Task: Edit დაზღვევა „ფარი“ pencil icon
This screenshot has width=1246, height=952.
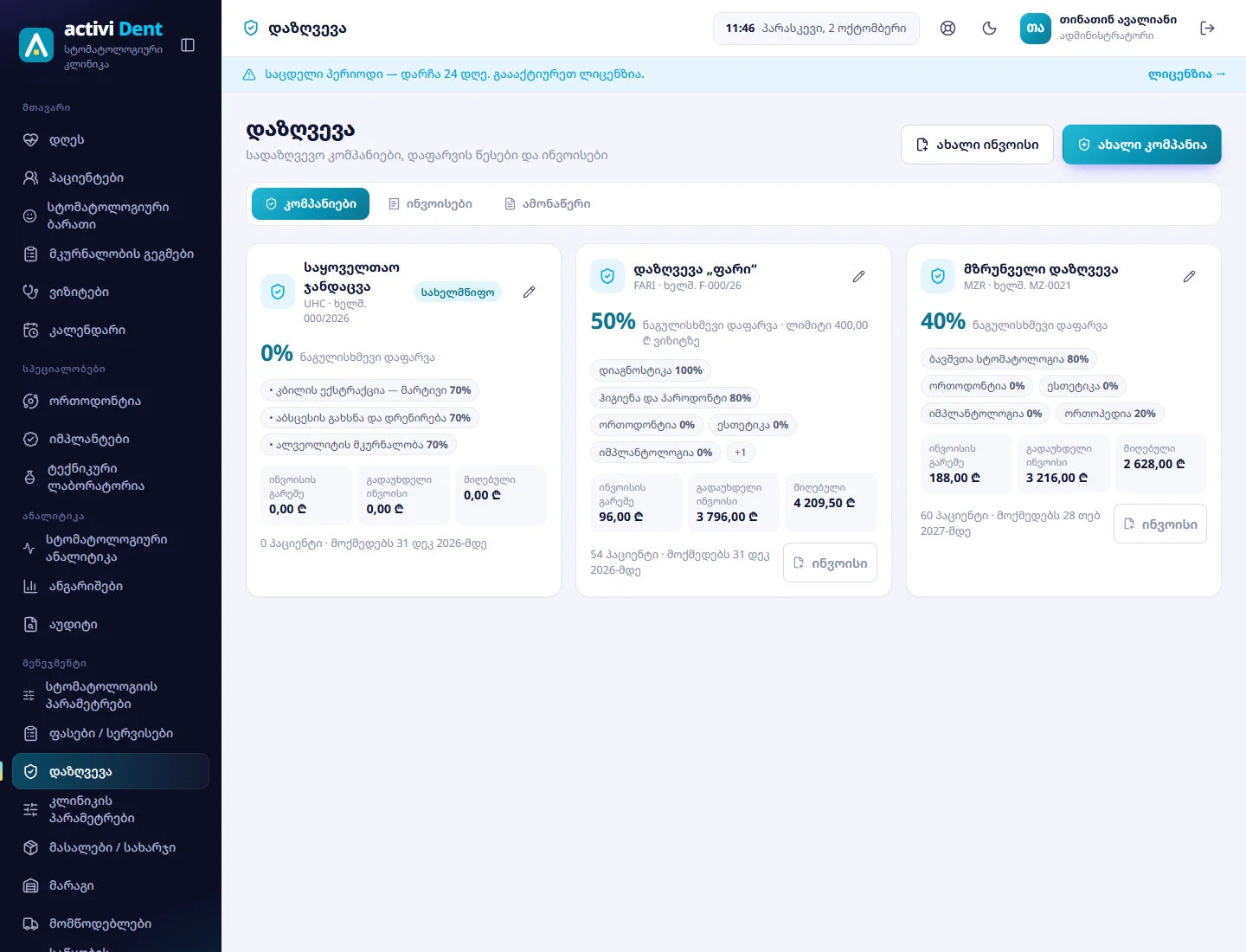Action: (859, 276)
